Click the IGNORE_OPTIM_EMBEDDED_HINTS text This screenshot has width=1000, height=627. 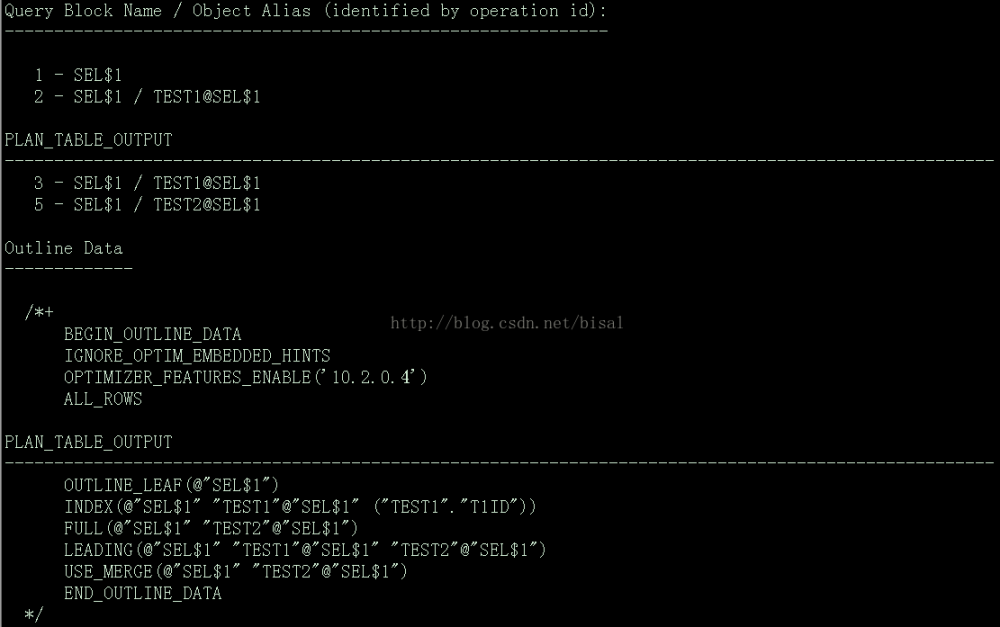(197, 356)
